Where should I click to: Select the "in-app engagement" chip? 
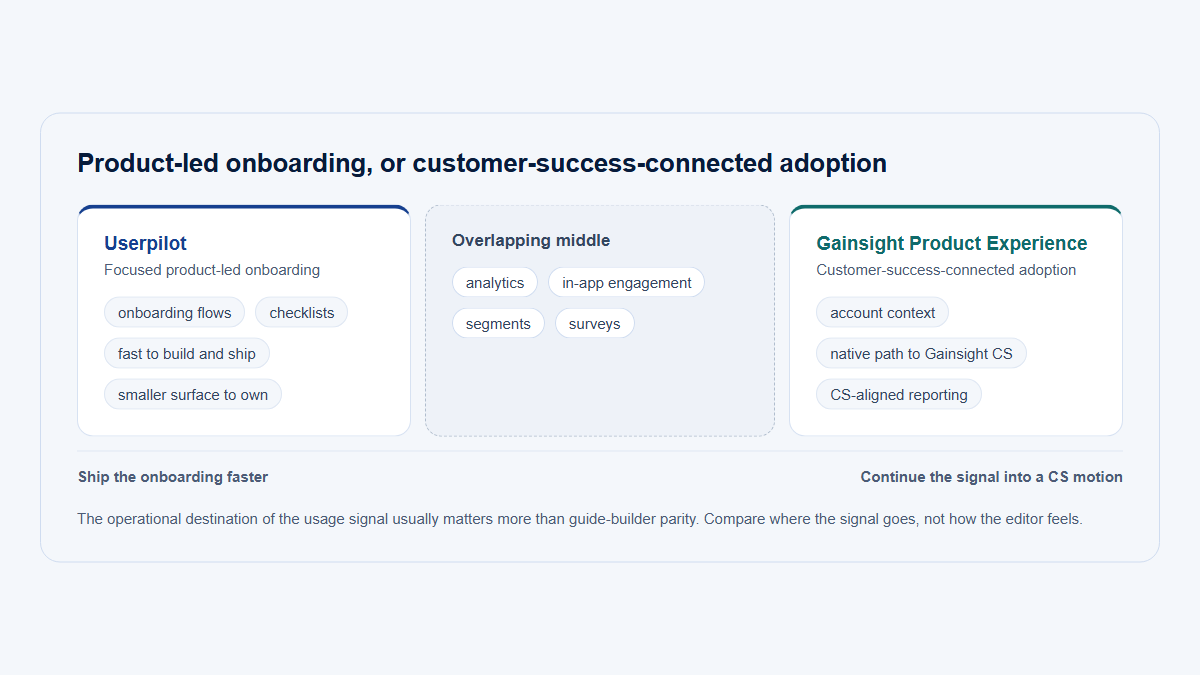627,283
